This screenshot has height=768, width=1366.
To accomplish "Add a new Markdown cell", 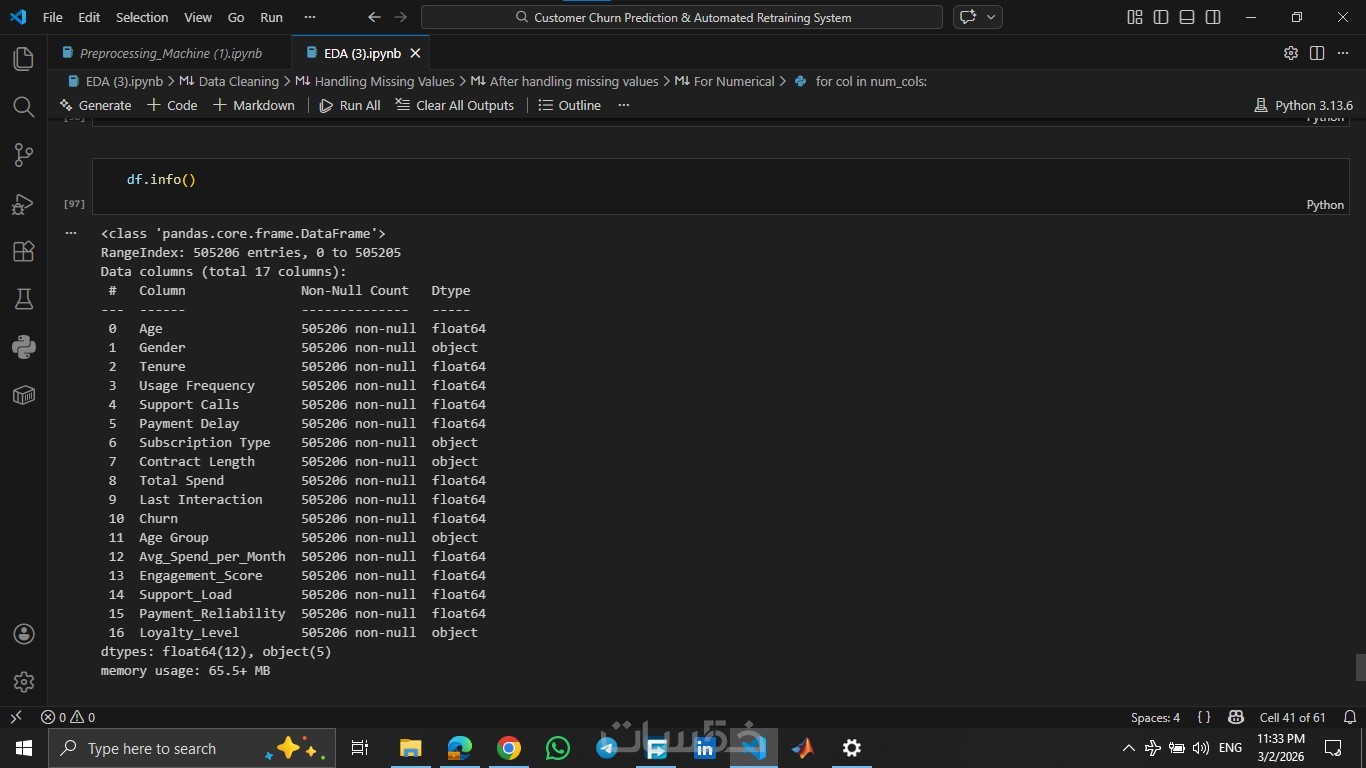I will tap(254, 105).
